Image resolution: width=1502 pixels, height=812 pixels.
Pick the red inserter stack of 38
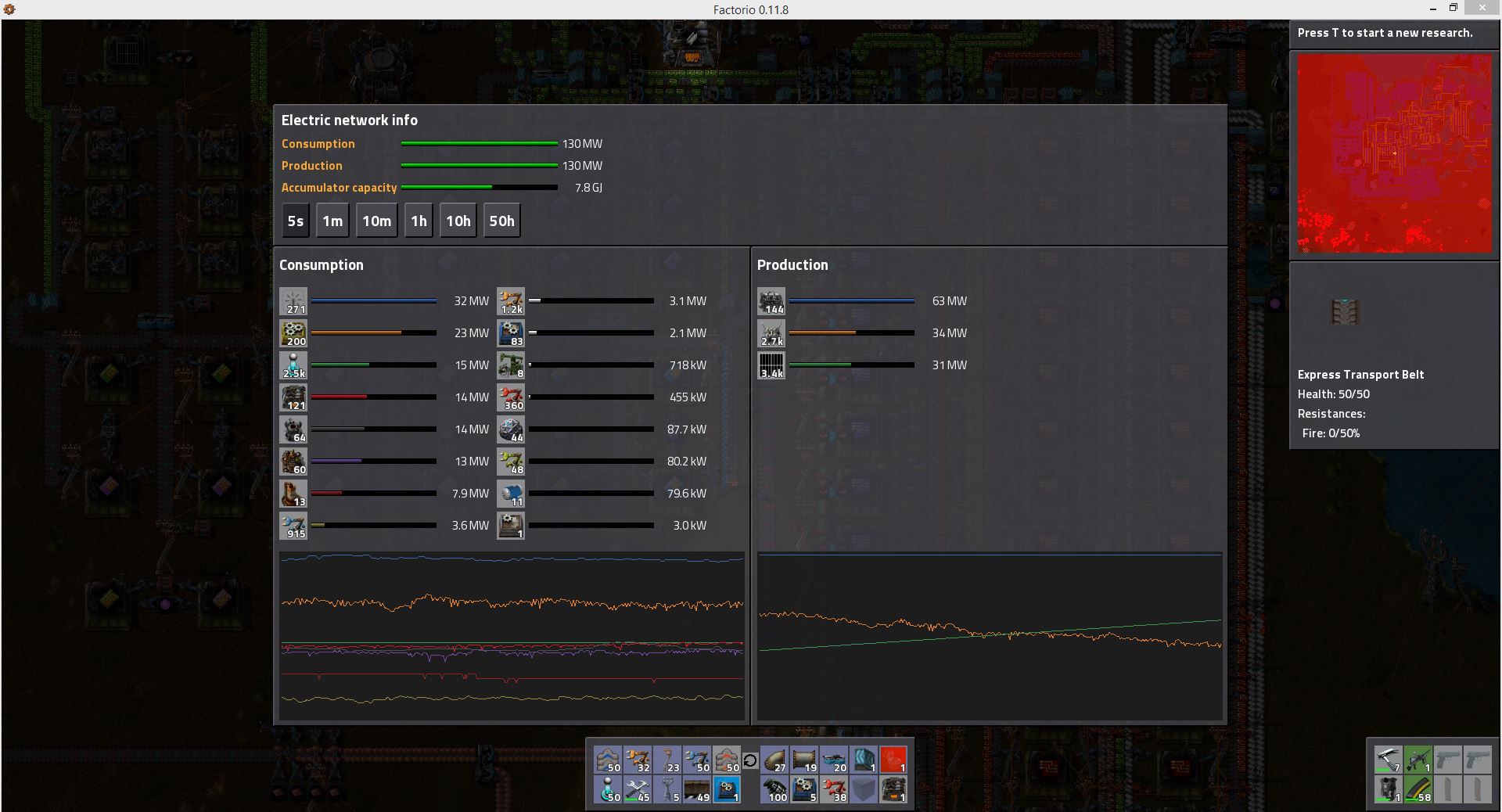(x=833, y=789)
